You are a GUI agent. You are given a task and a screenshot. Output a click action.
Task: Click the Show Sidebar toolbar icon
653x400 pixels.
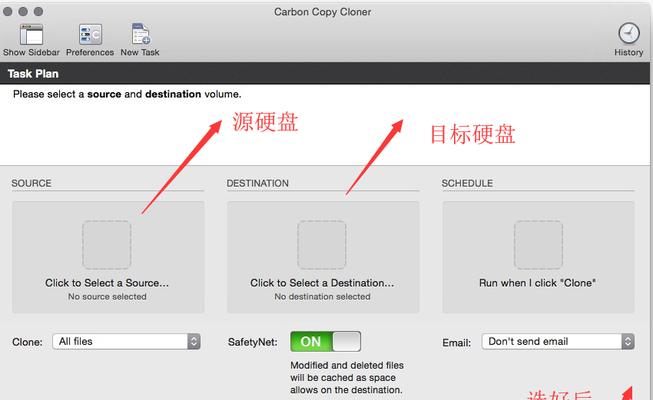coord(31,35)
